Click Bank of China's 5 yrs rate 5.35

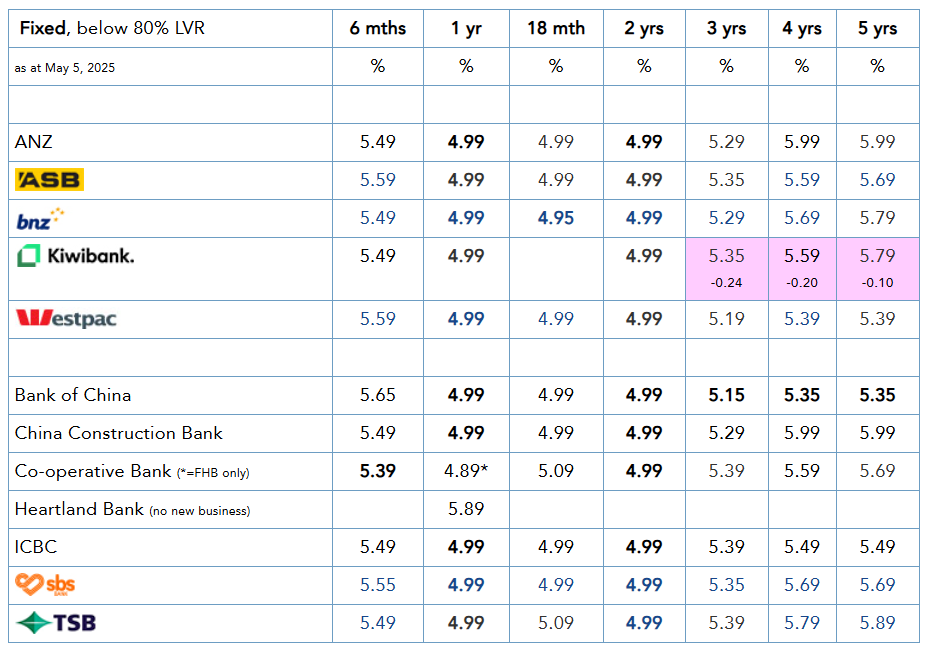click(878, 395)
